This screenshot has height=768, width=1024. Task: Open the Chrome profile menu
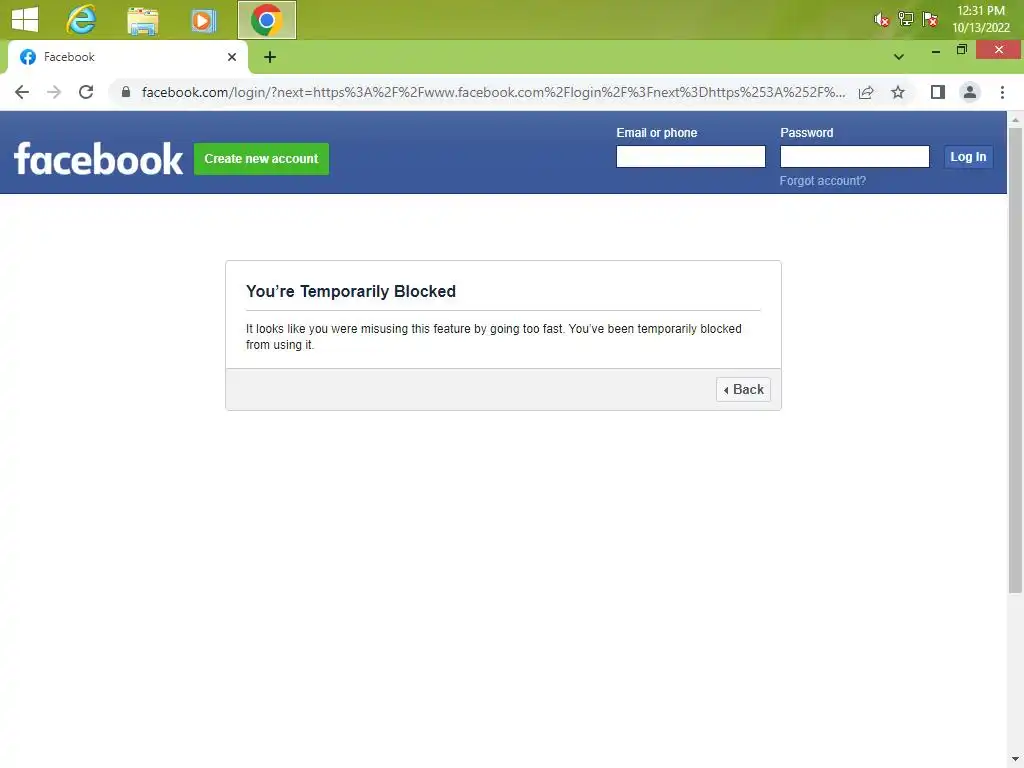970,92
